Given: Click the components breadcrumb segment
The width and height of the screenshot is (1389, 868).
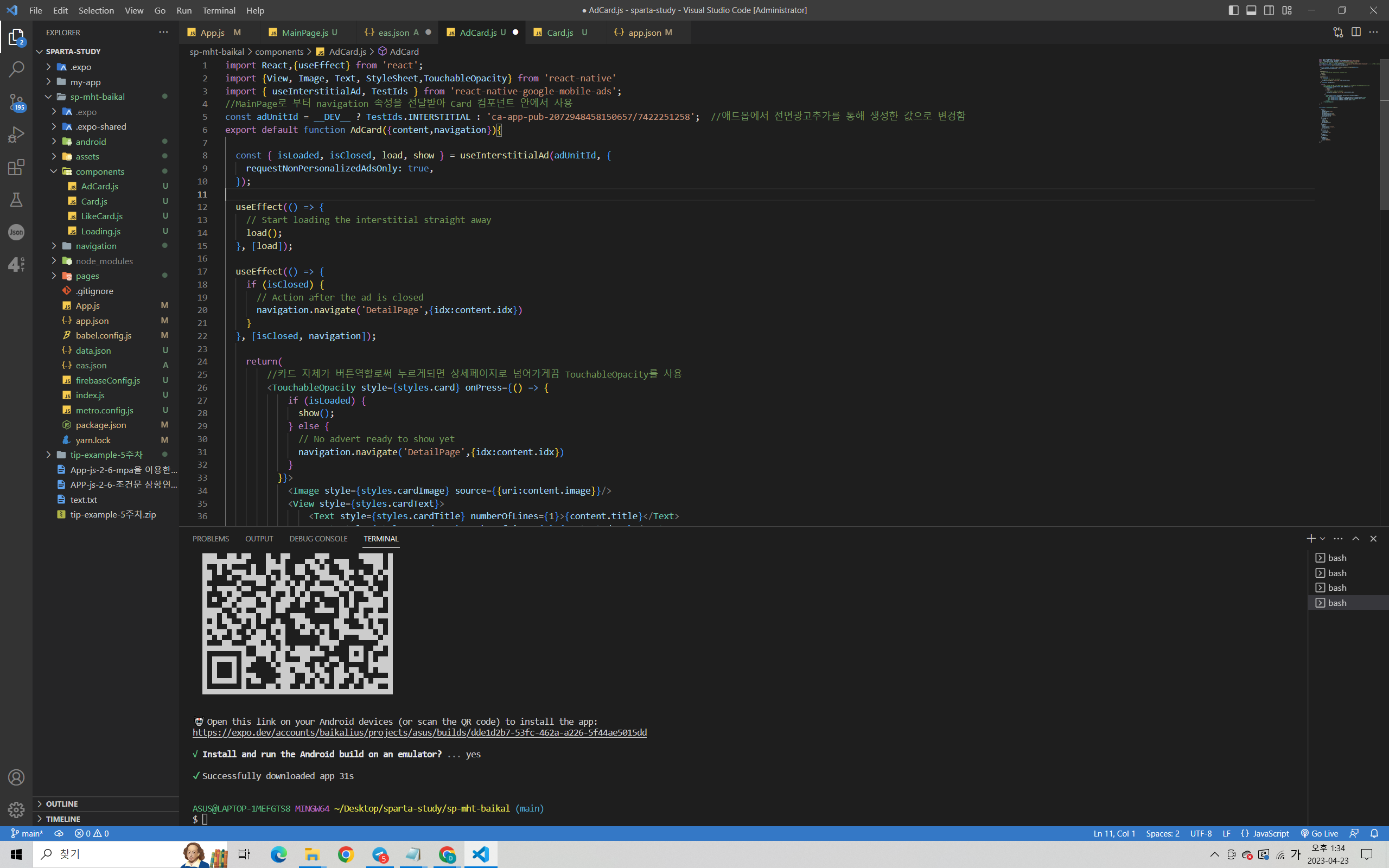Looking at the screenshot, I should [x=279, y=52].
